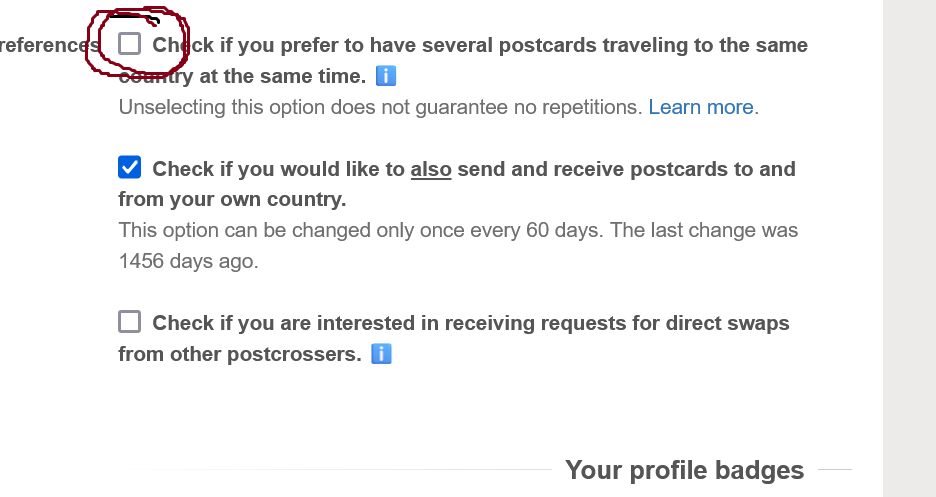Enable the direct swaps requests checkbox
This screenshot has height=497, width=936.
(130, 321)
